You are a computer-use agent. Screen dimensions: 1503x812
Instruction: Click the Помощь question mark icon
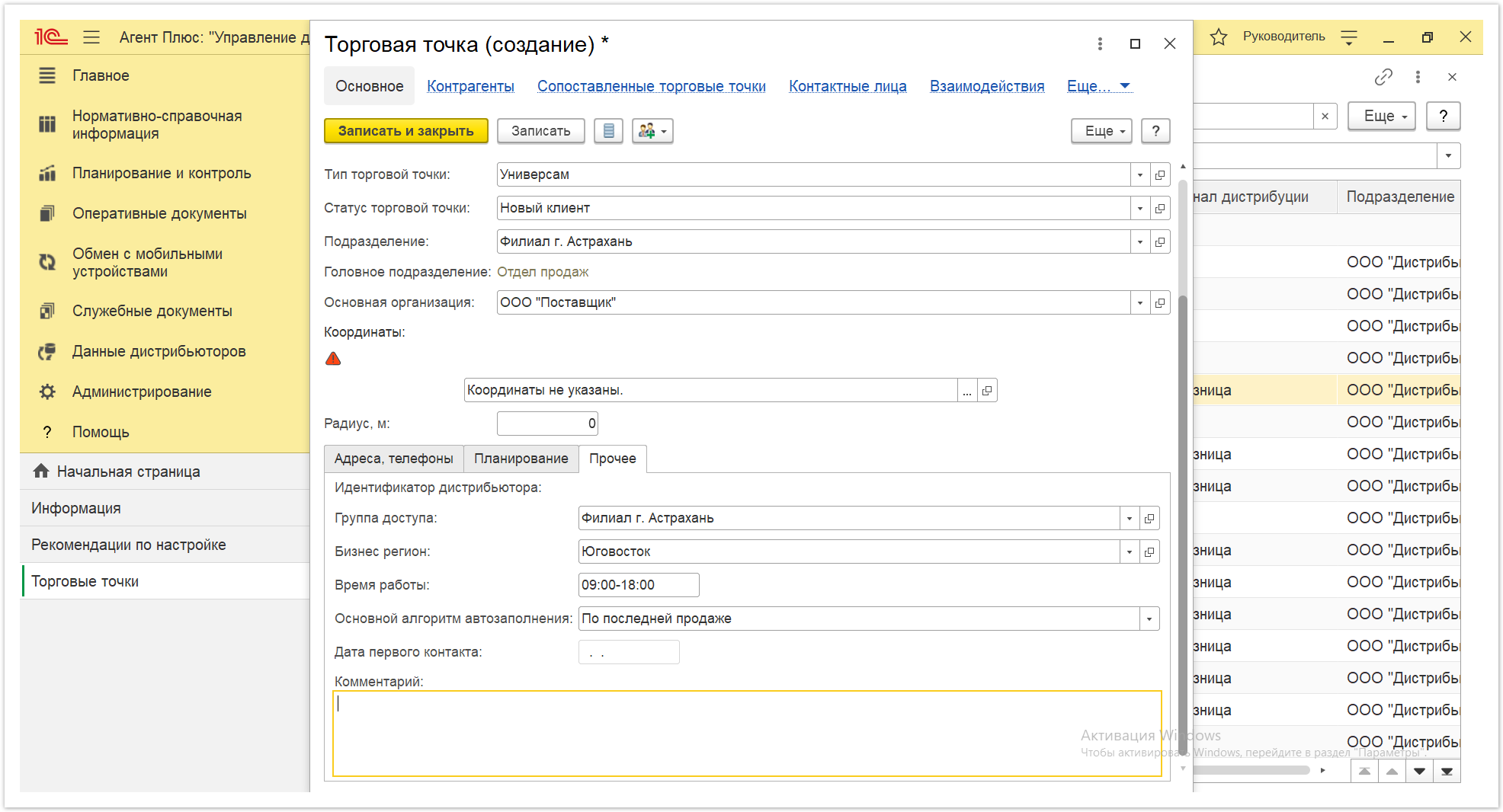click(47, 432)
